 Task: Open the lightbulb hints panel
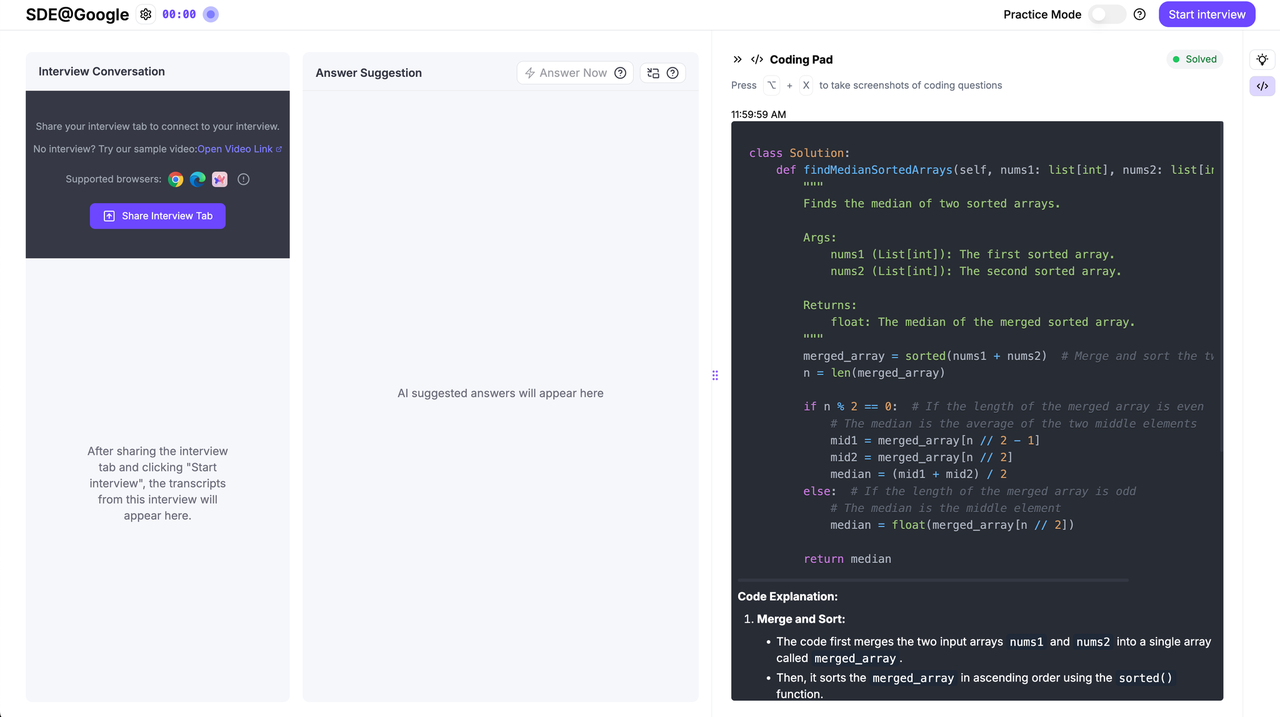(x=1262, y=60)
